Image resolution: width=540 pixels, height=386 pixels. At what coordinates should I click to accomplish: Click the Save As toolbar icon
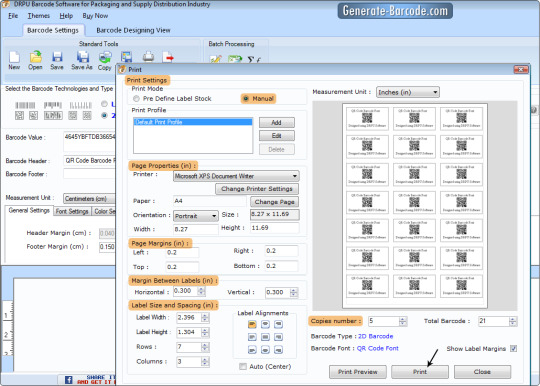point(83,57)
